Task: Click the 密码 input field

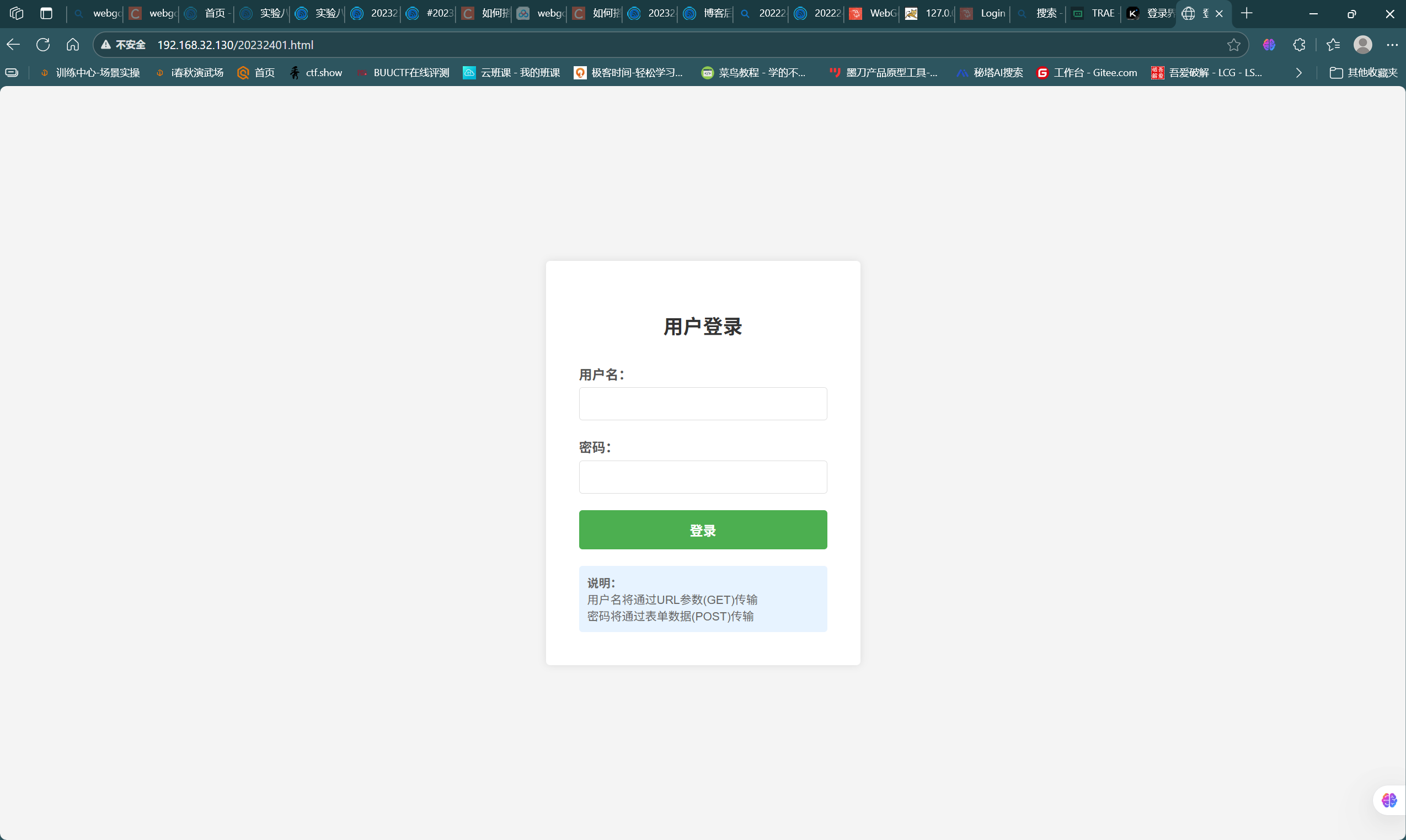Action: tap(702, 477)
